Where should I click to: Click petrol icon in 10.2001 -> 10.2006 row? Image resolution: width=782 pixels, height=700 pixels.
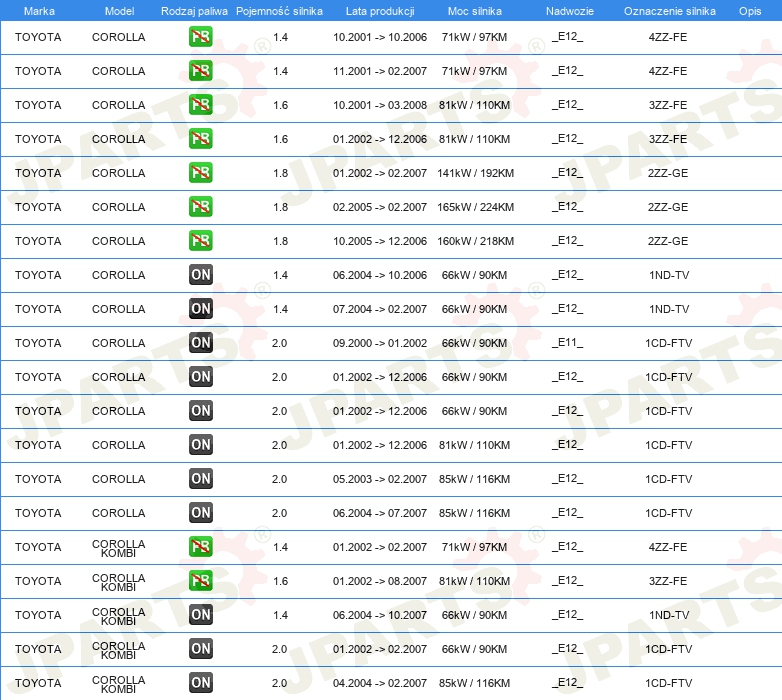tap(200, 37)
